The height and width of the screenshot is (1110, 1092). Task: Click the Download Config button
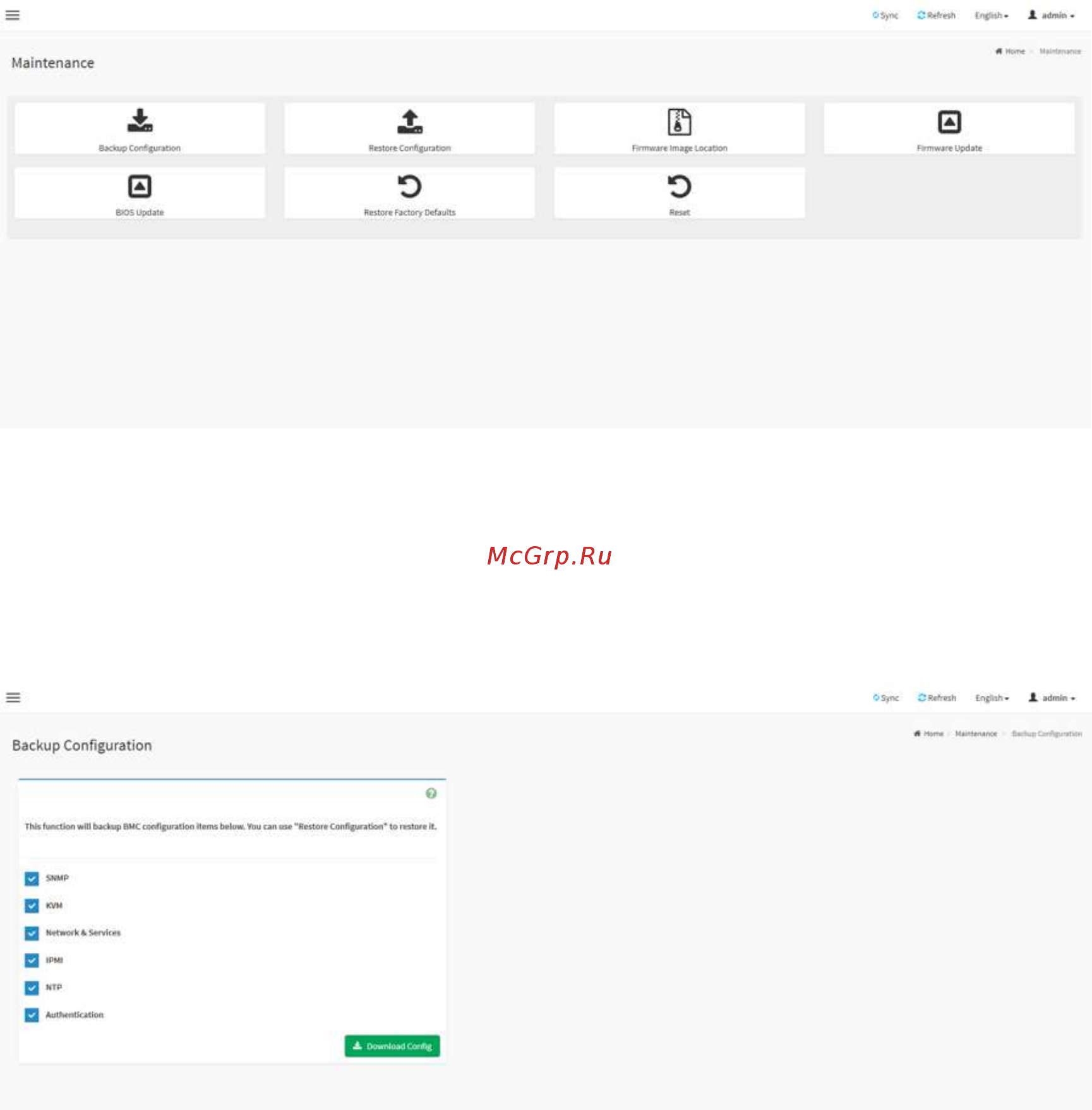click(392, 1046)
